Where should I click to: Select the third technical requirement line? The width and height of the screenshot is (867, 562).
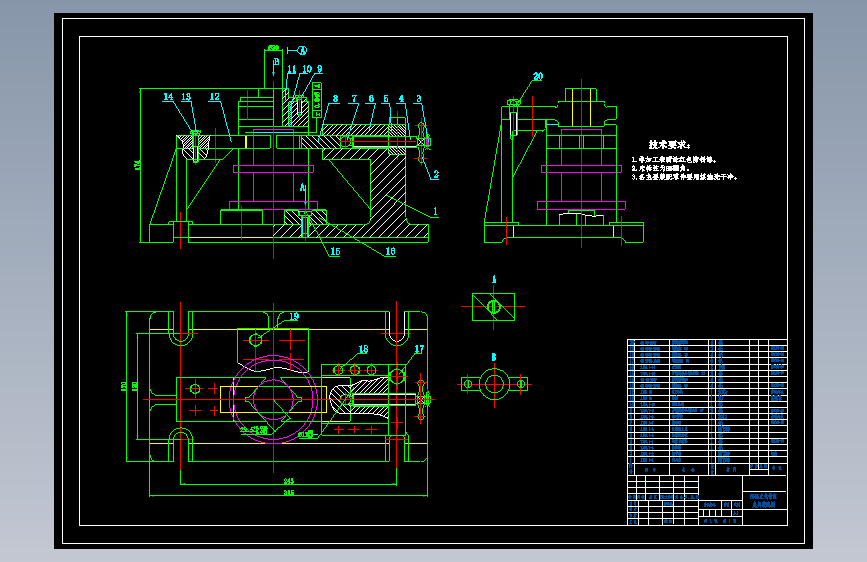pyautogui.click(x=684, y=177)
